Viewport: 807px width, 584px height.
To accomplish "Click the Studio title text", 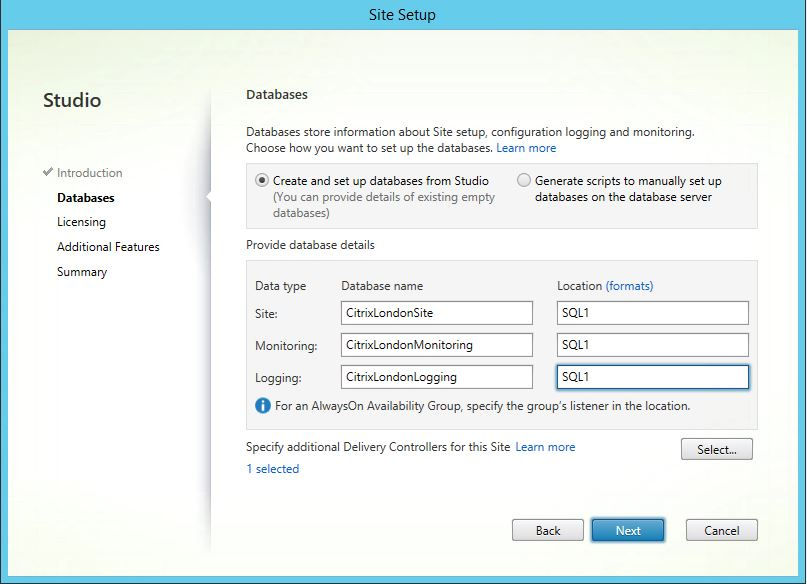I will [x=72, y=100].
